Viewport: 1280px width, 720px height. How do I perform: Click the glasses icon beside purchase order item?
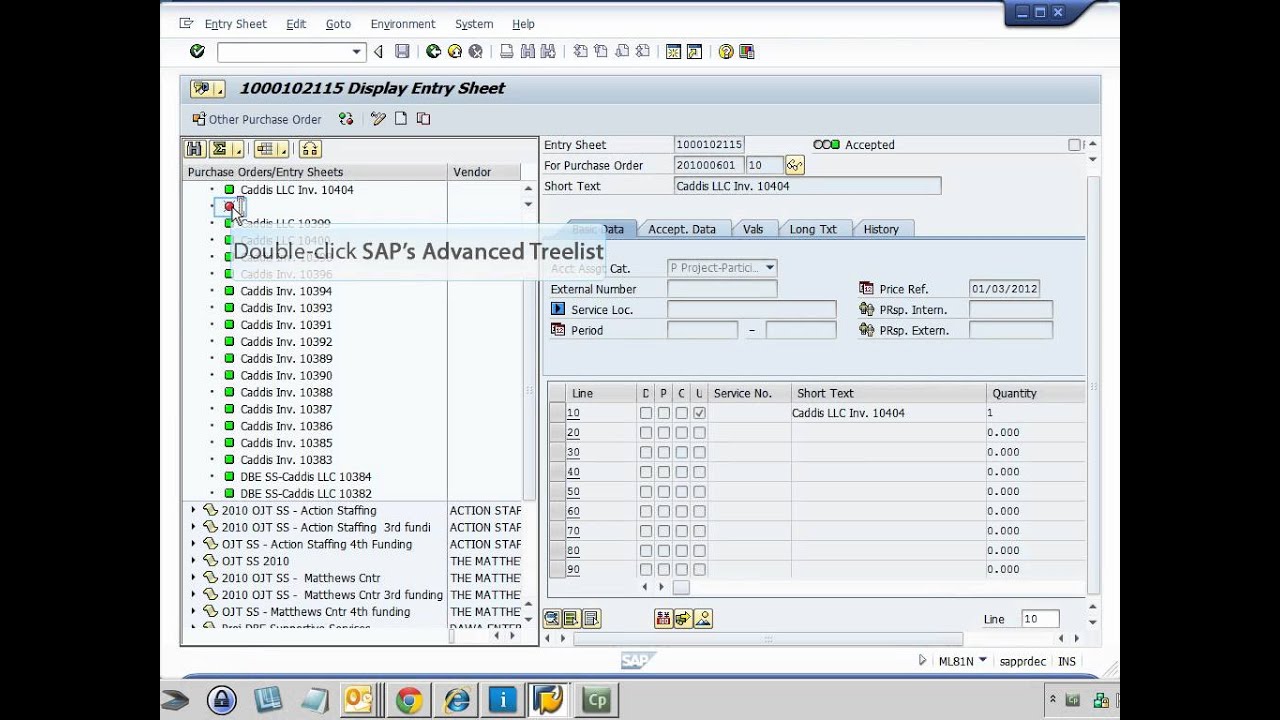pos(795,165)
